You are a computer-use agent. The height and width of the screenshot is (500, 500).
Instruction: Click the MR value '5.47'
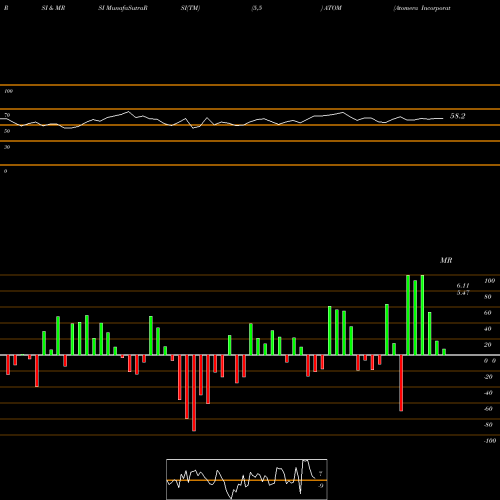(x=463, y=293)
